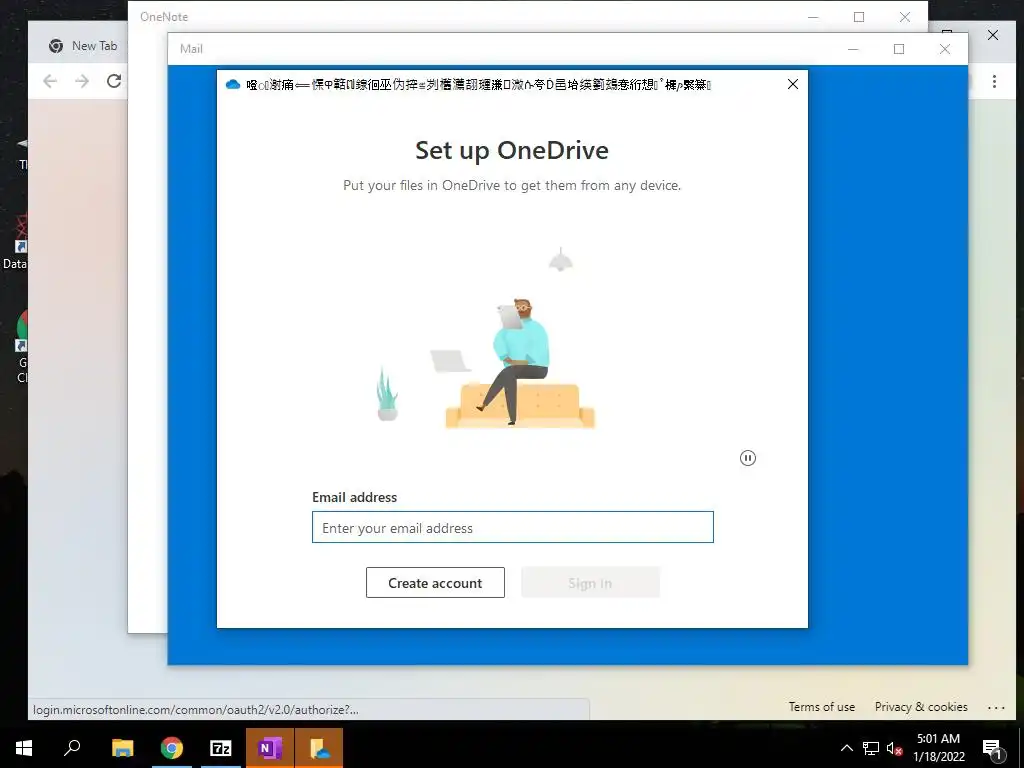The height and width of the screenshot is (768, 1024).
Task: Open the Privacy & cookies link
Action: [921, 707]
